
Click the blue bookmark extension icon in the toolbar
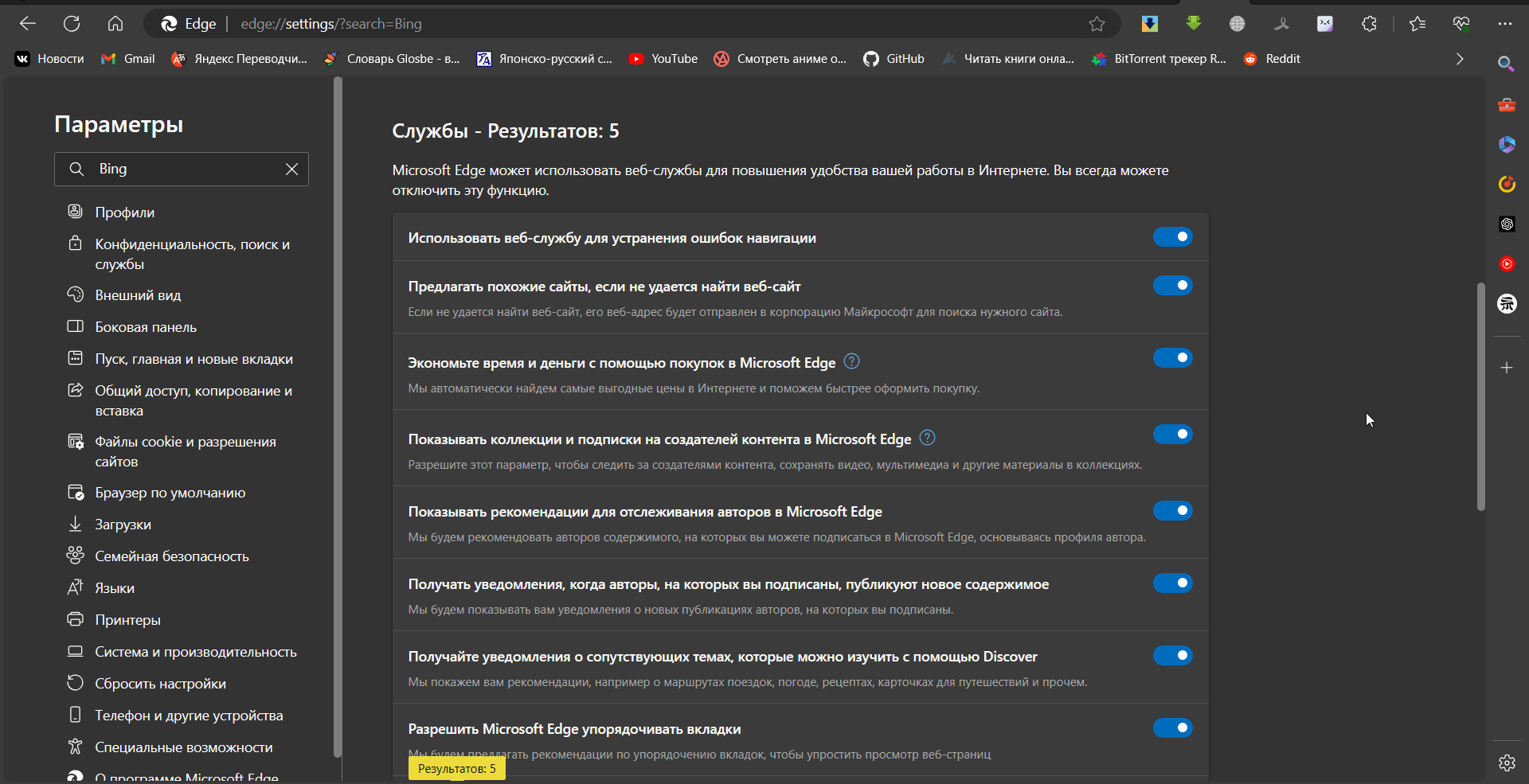(x=1149, y=24)
